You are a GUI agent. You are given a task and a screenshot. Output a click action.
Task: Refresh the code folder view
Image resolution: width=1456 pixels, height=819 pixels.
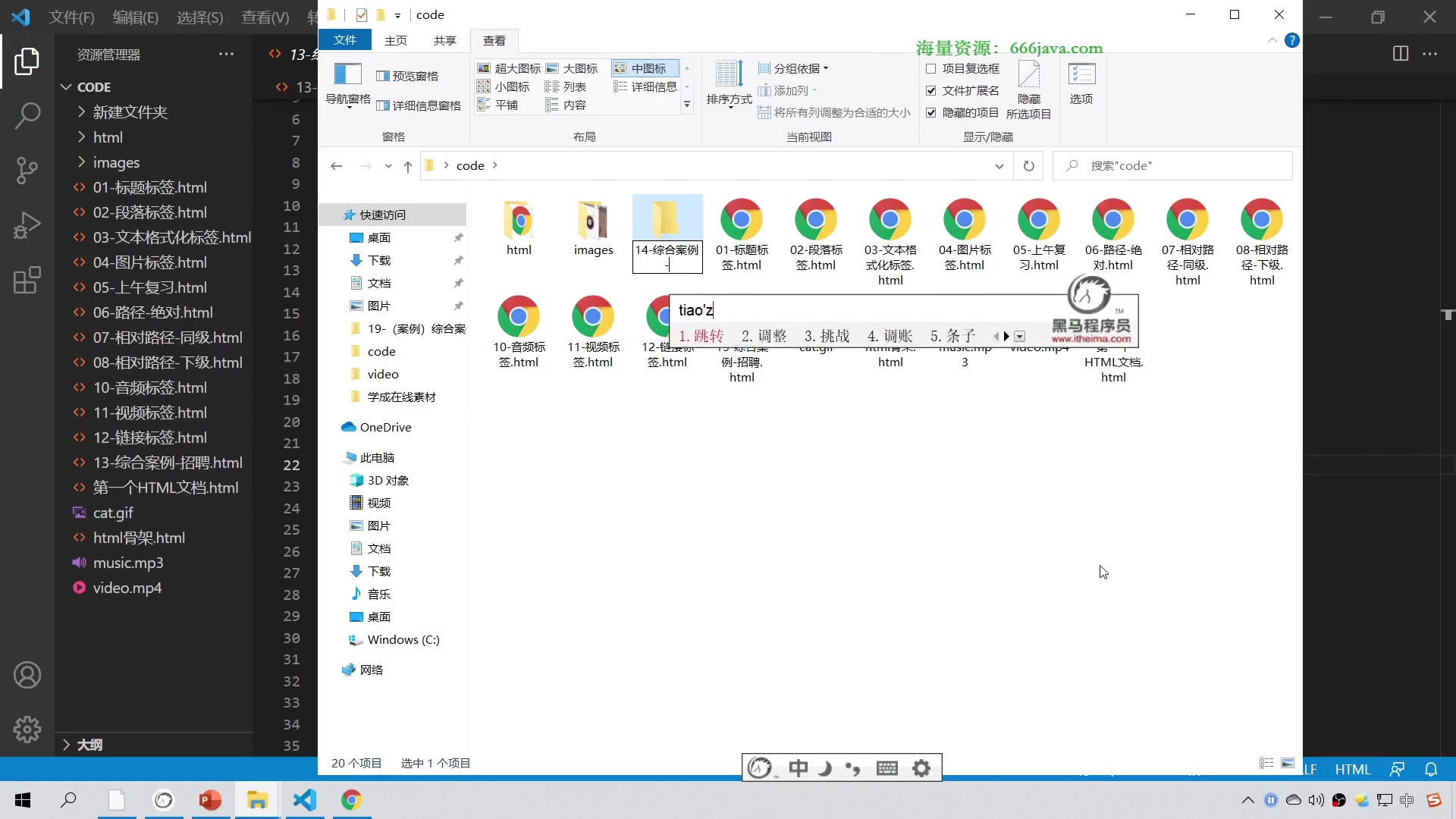point(1029,165)
